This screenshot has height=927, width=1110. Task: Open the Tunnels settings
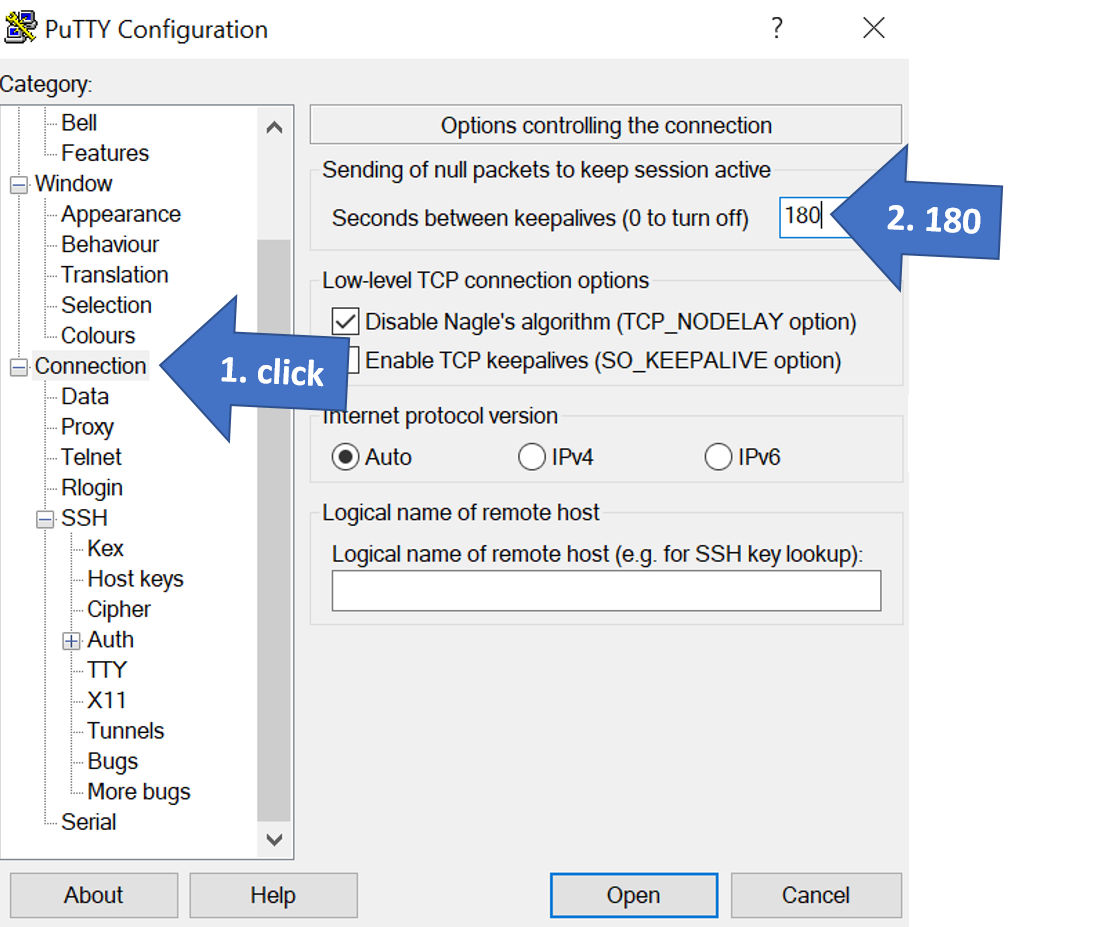125,732
